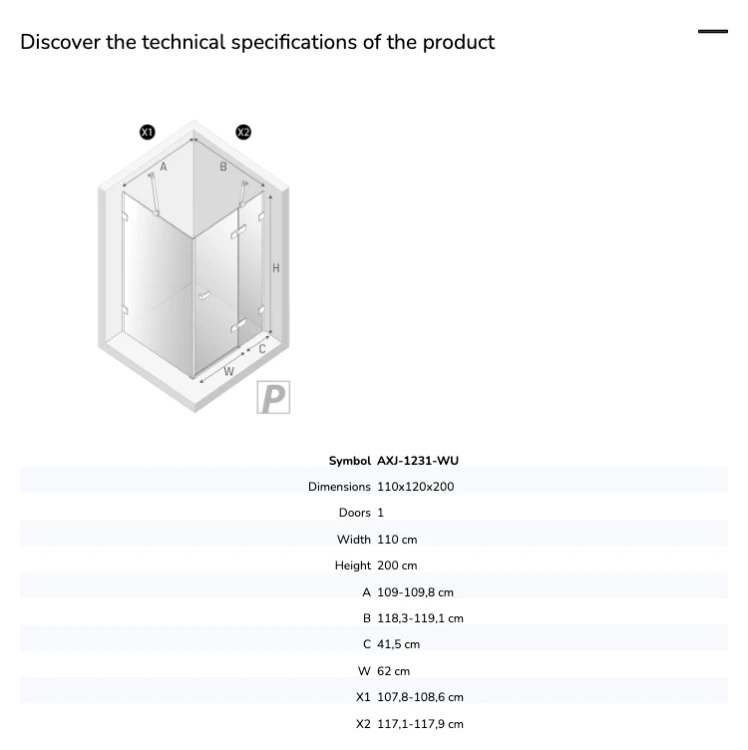
Task: Click the P orientation icon
Action: (x=274, y=397)
